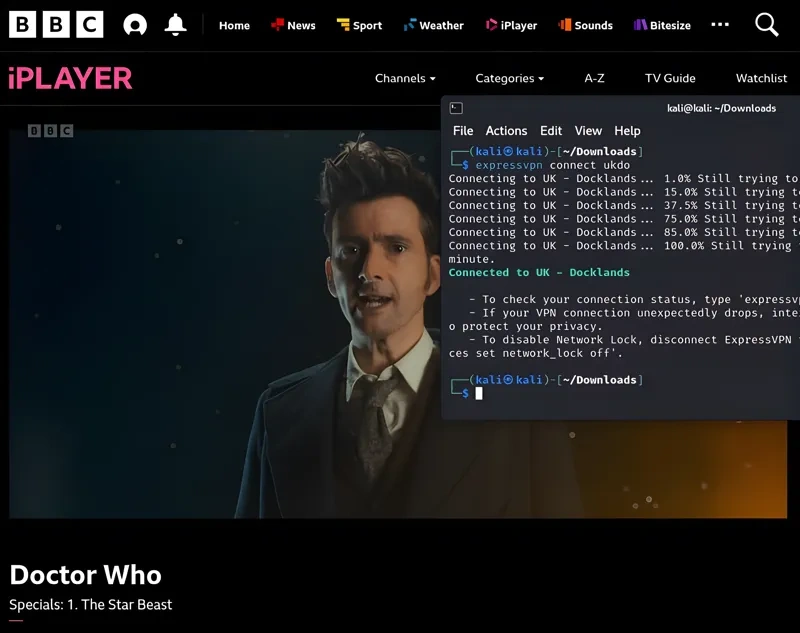The image size is (800, 633).
Task: Open the more options ellipsis menu
Action: pos(720,25)
